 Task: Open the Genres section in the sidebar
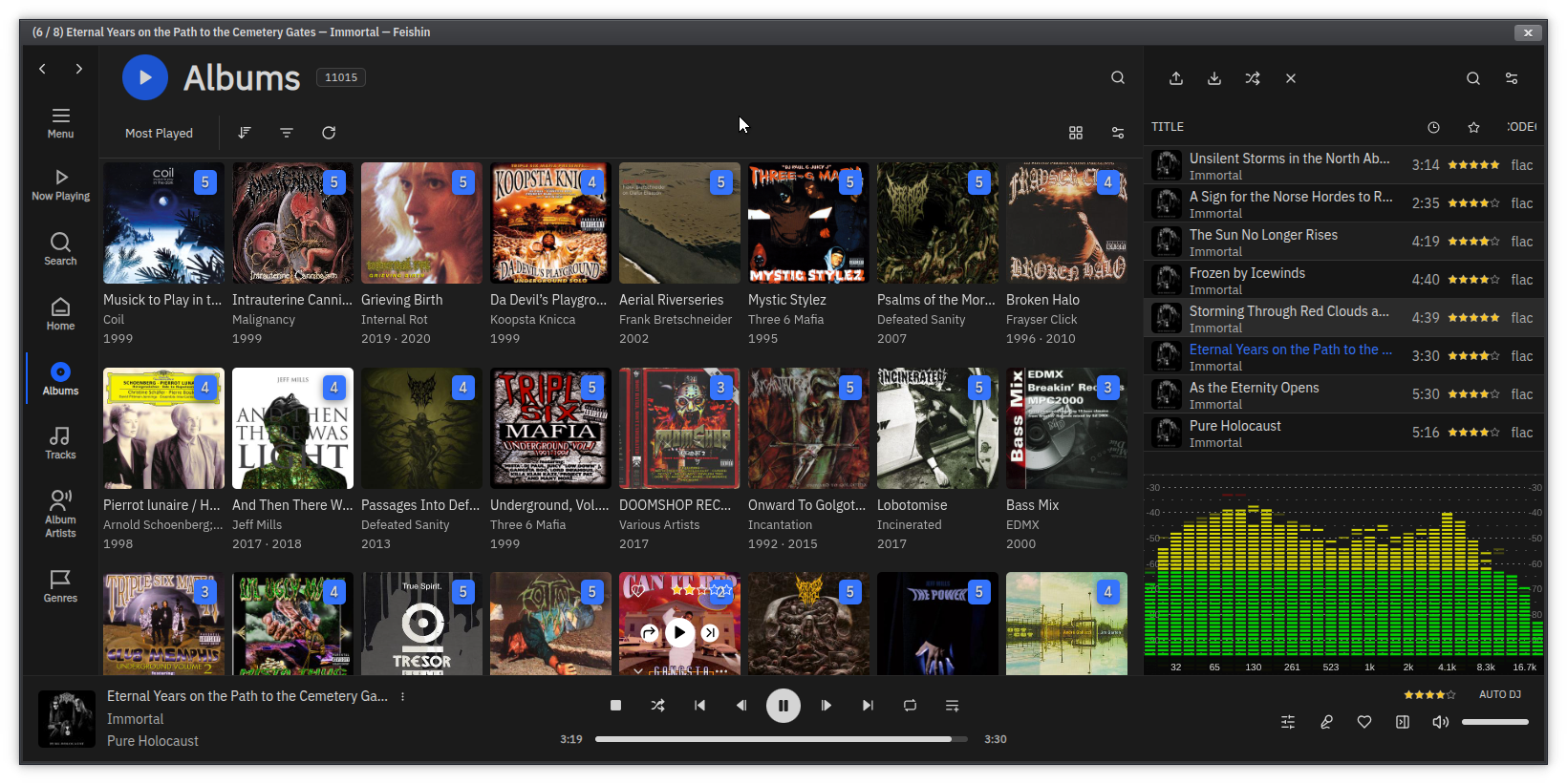[60, 586]
